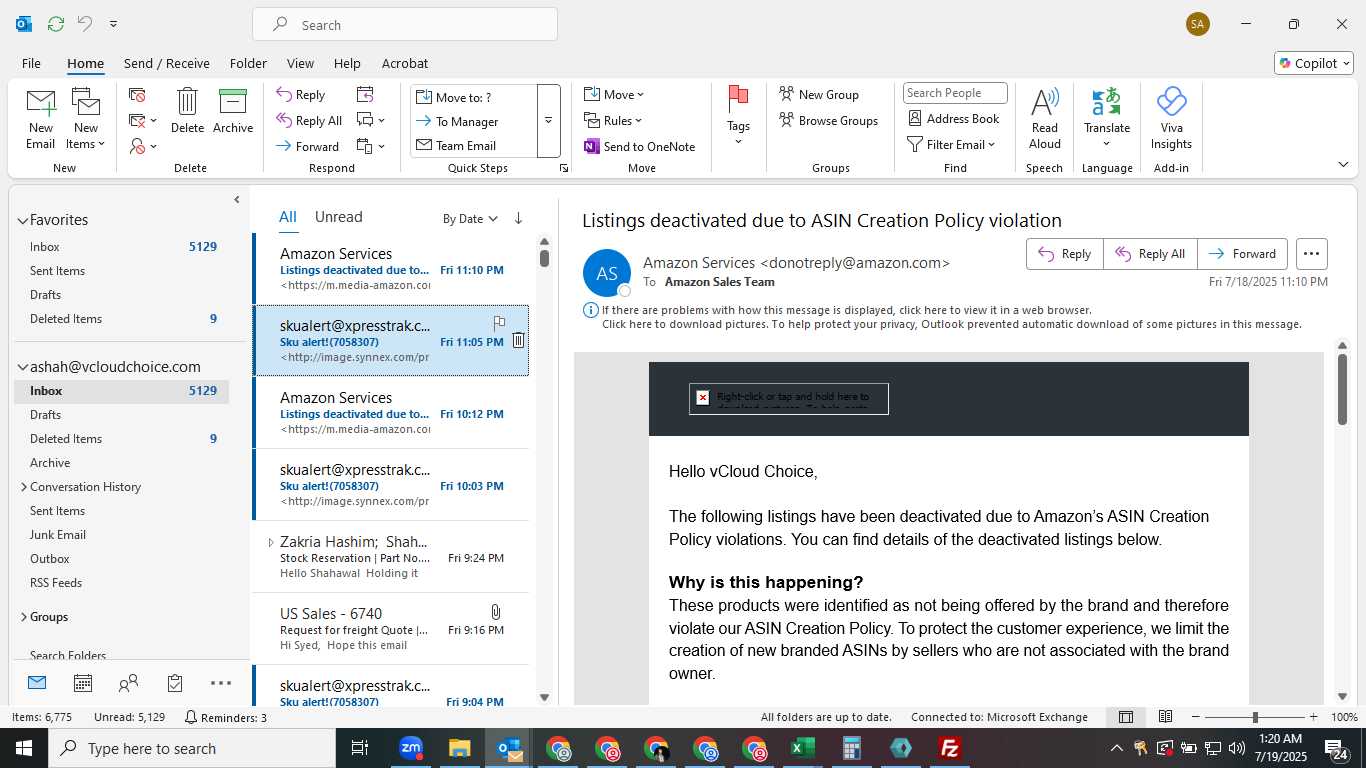Click the Ignore conversation icon

click(x=137, y=95)
